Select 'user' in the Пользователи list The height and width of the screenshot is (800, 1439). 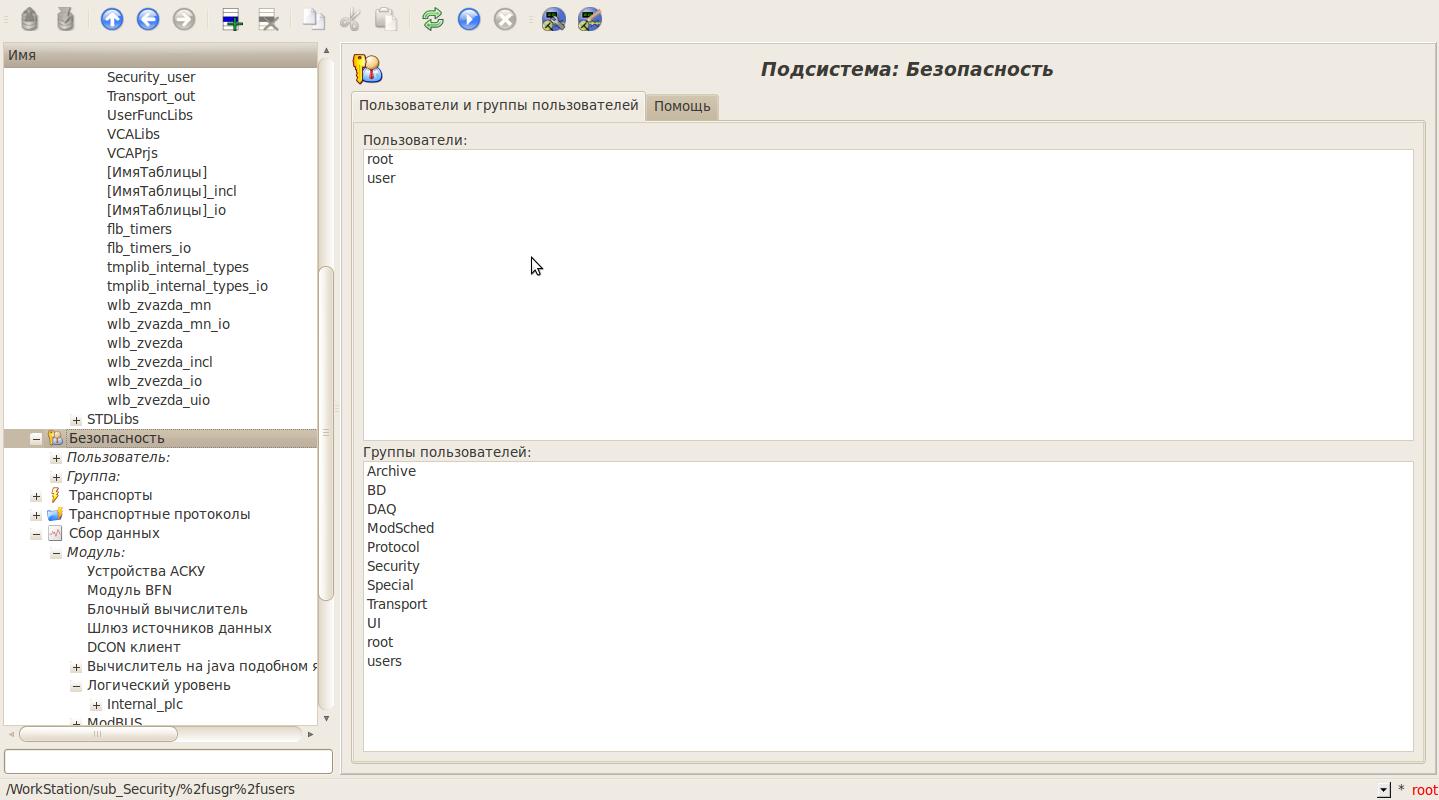pos(381,178)
